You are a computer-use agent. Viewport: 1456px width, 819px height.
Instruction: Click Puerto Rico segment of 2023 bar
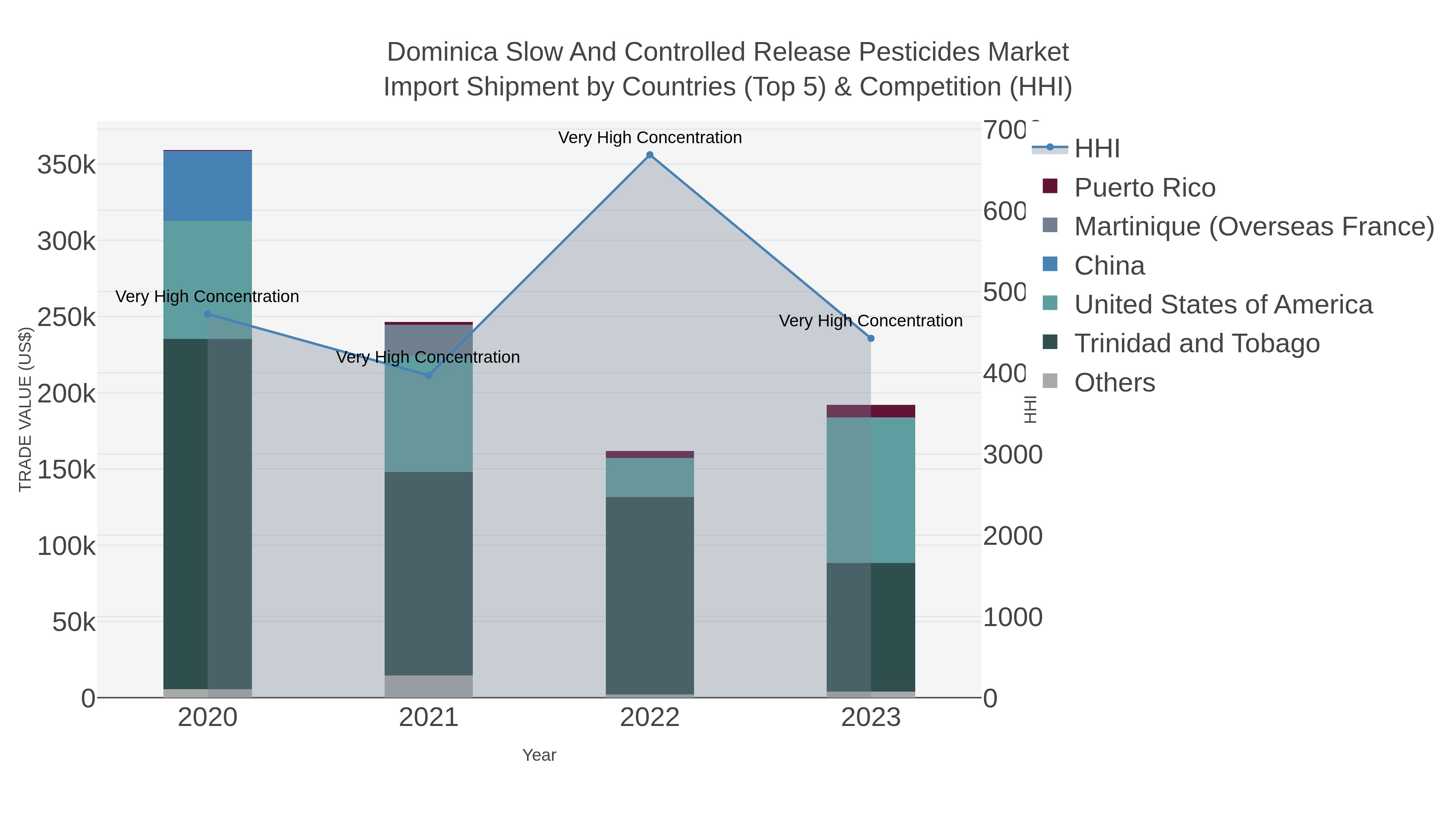point(871,411)
